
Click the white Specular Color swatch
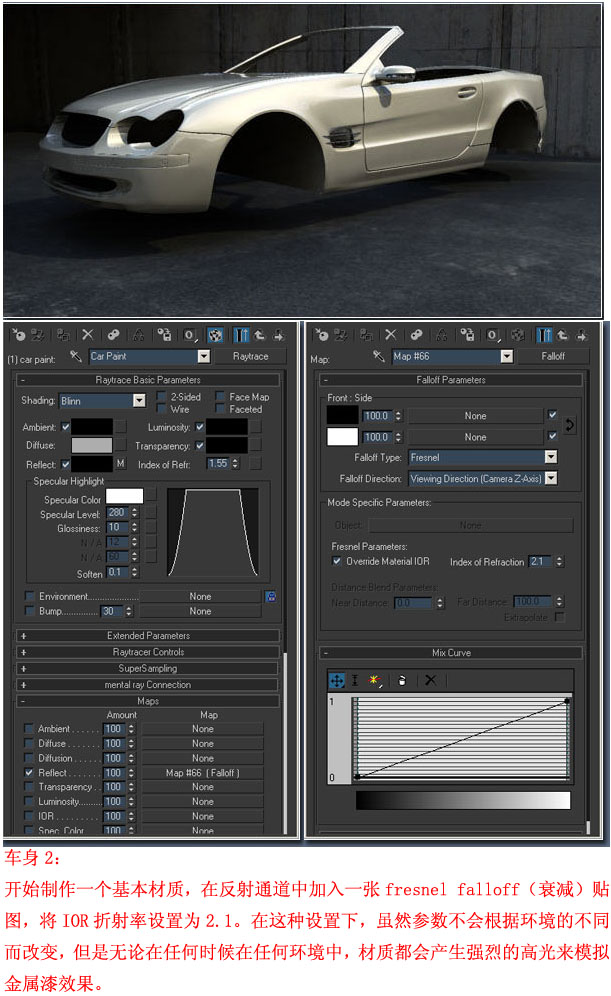point(125,496)
